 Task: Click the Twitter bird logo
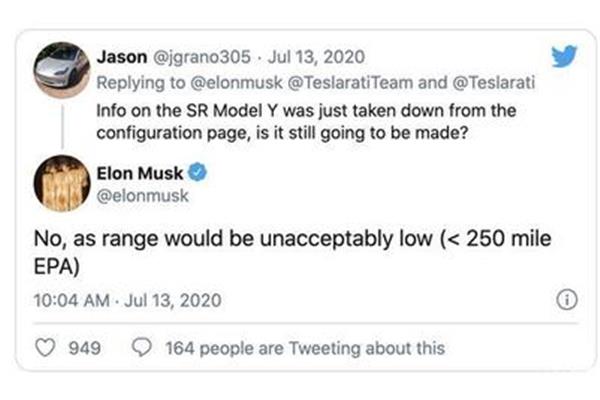coord(564,56)
